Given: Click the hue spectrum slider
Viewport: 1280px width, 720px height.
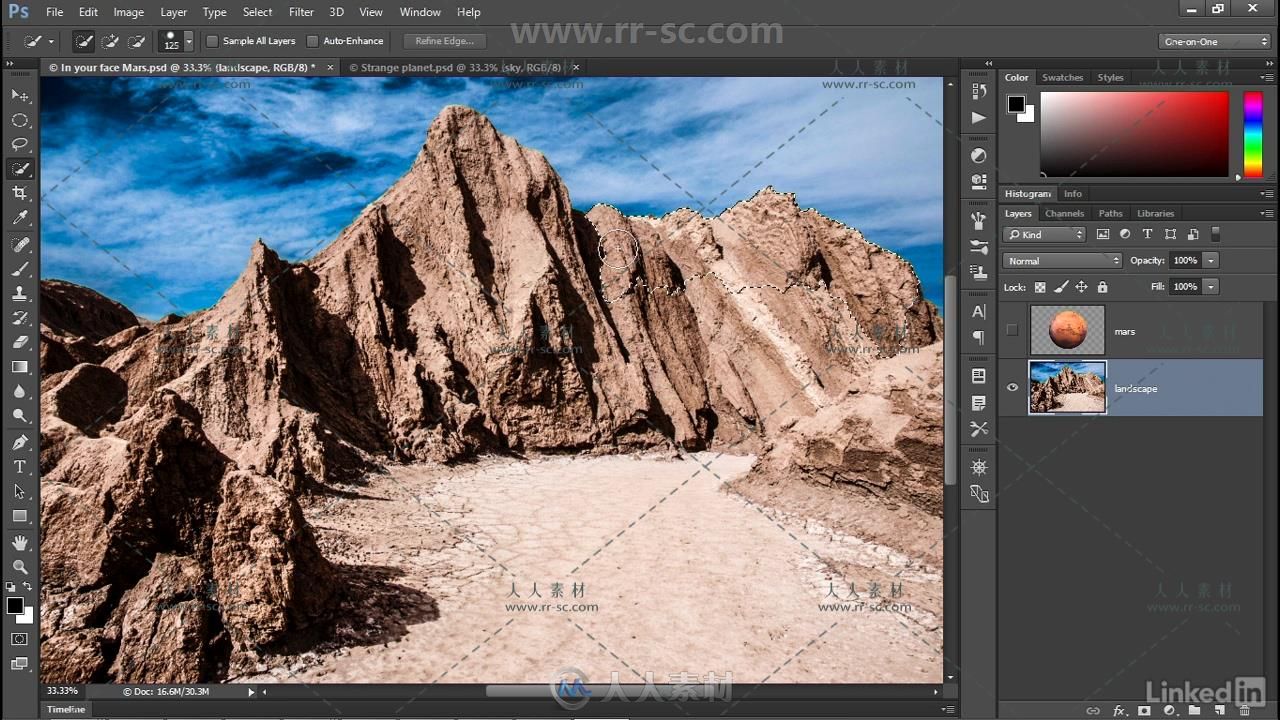Looking at the screenshot, I should click(1253, 134).
